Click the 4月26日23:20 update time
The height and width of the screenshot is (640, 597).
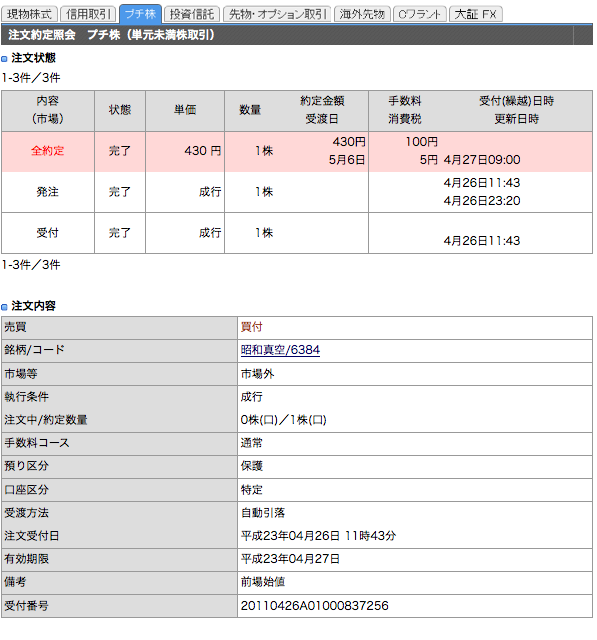pyautogui.click(x=482, y=200)
